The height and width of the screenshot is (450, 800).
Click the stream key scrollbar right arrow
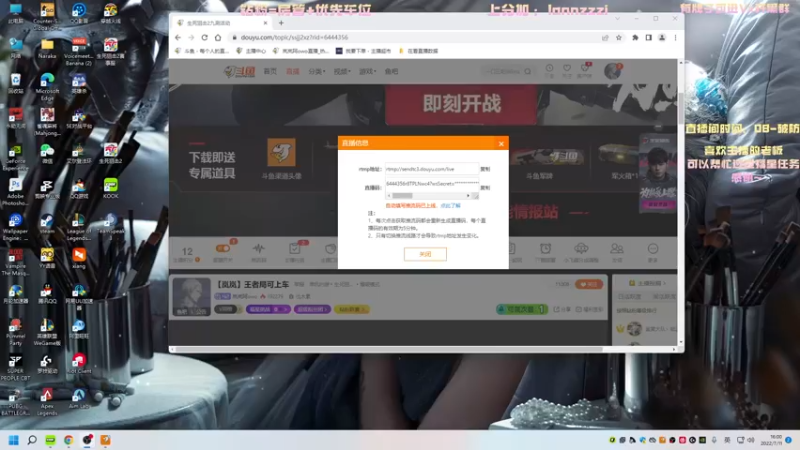(x=468, y=196)
